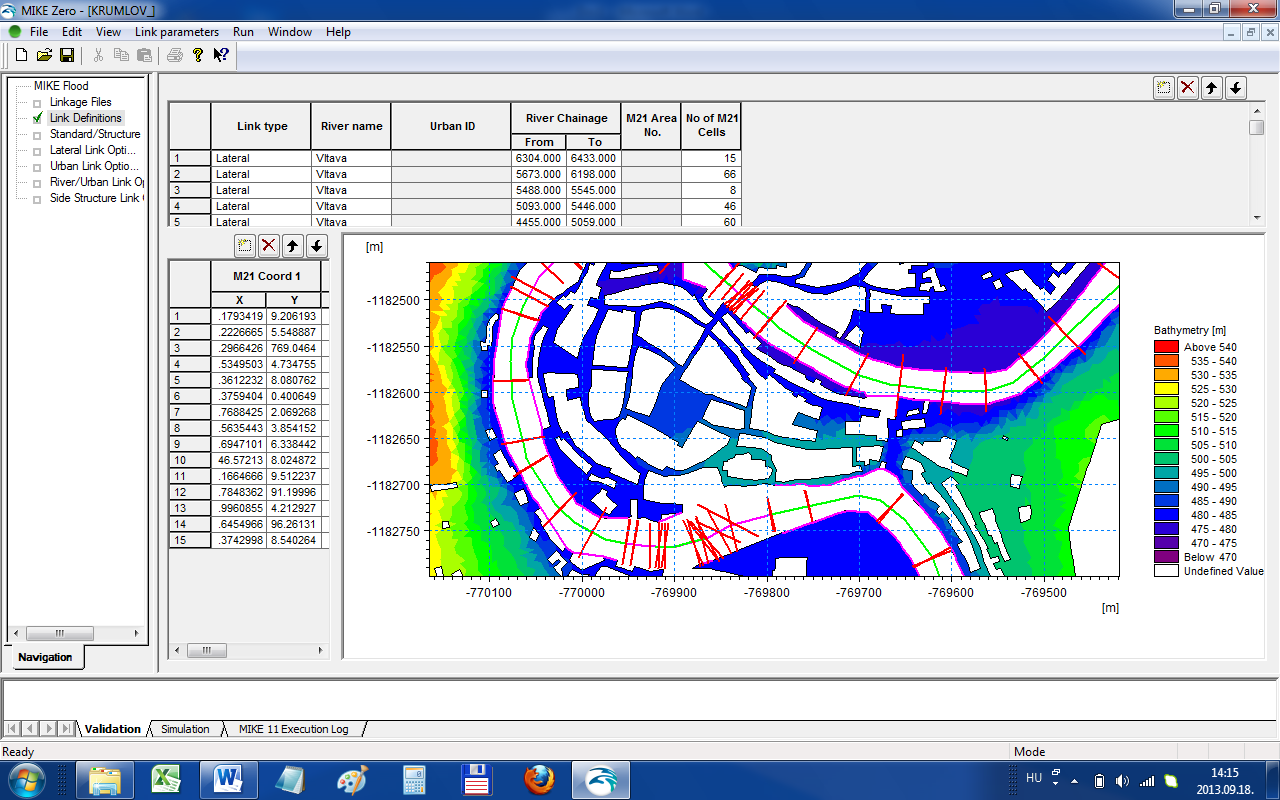Click Undefined Value white legend swatch
Viewport: 1280px width, 800px height.
(1166, 571)
